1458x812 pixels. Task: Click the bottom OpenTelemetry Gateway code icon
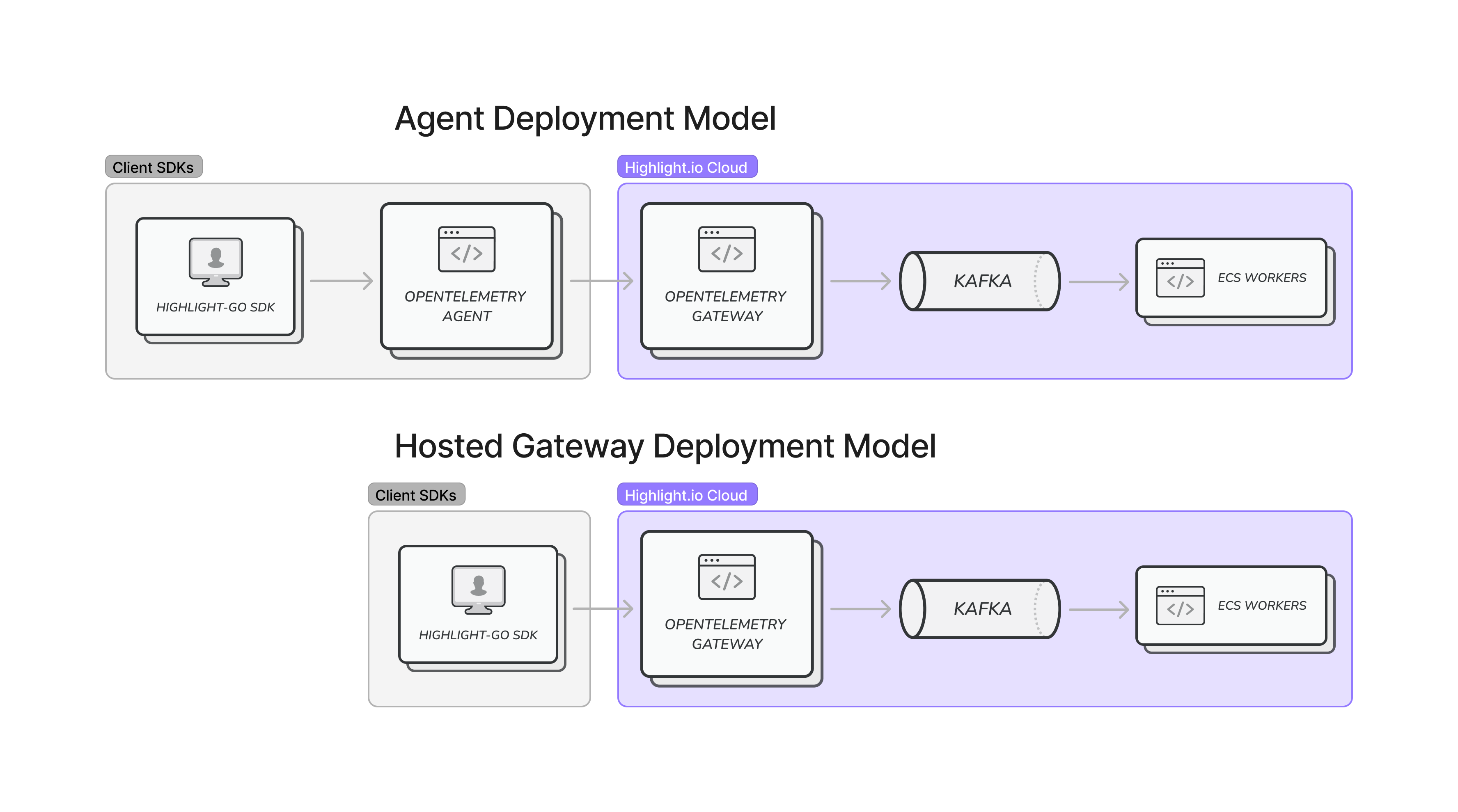[727, 576]
